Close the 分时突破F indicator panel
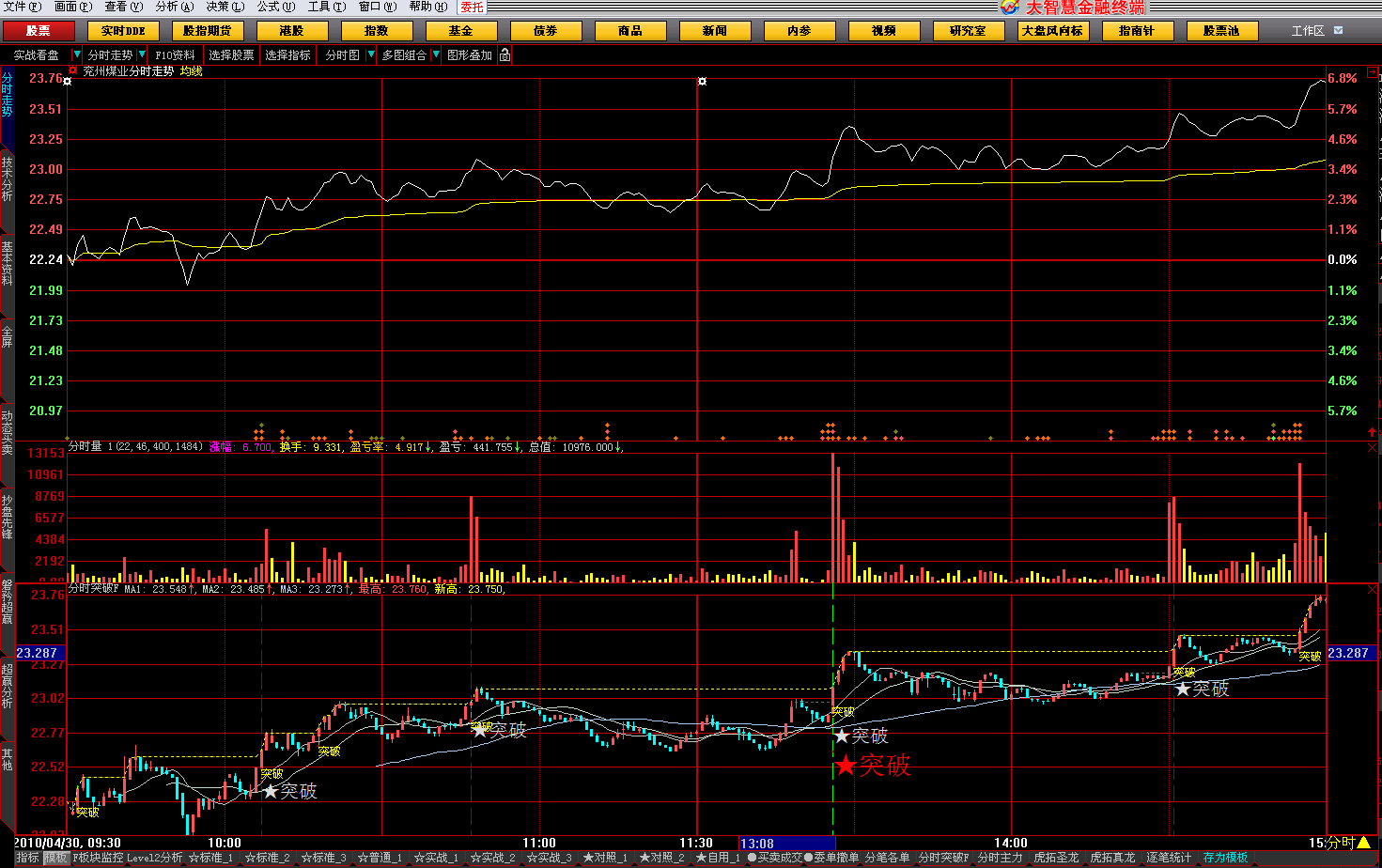 [x=1373, y=590]
